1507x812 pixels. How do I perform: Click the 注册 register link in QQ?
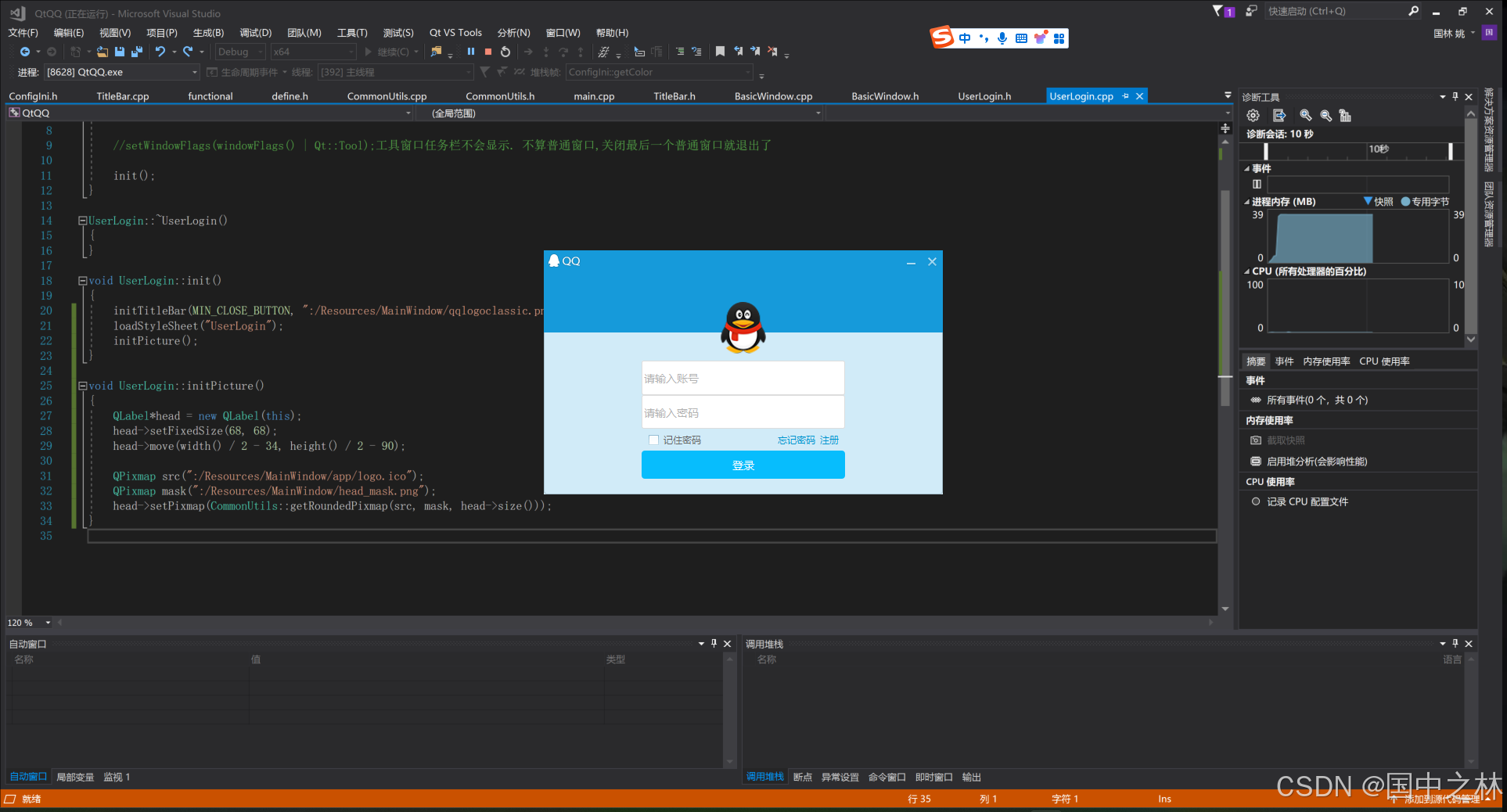click(829, 440)
